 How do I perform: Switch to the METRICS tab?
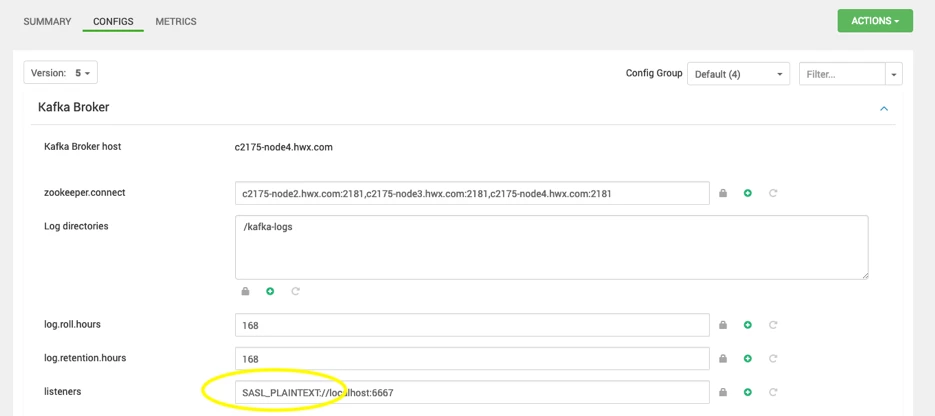[x=176, y=21]
